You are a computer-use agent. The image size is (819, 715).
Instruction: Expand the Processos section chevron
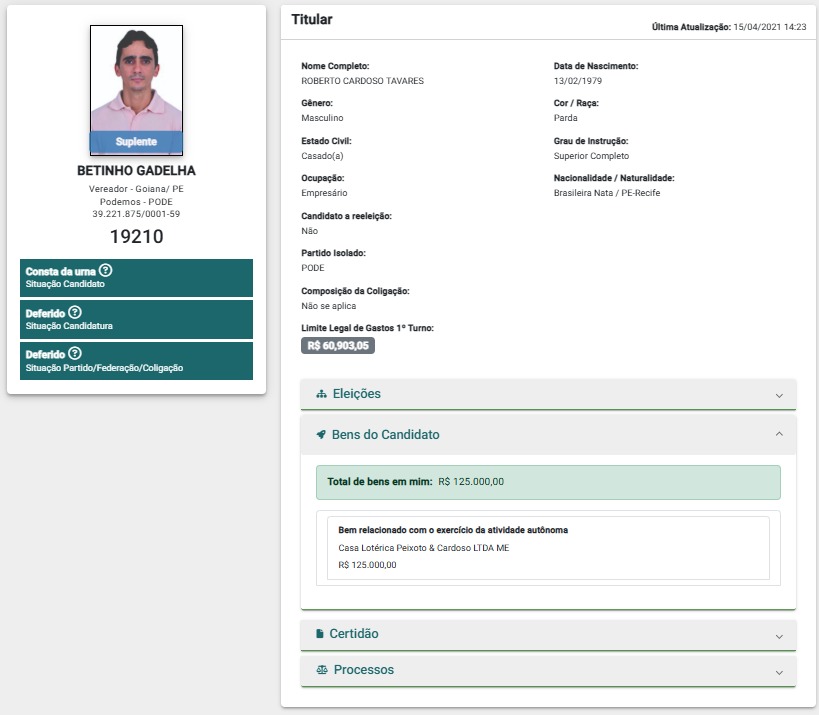pos(779,672)
